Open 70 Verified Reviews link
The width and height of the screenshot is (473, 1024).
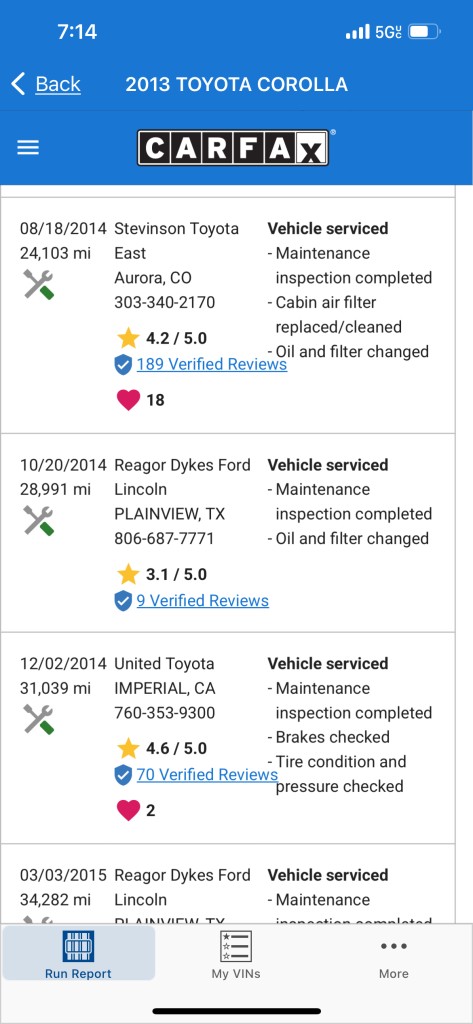207,775
